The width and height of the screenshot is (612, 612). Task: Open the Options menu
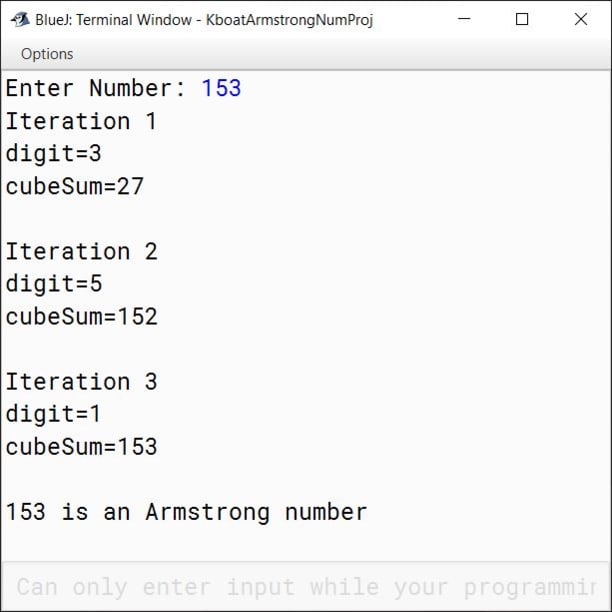point(47,54)
